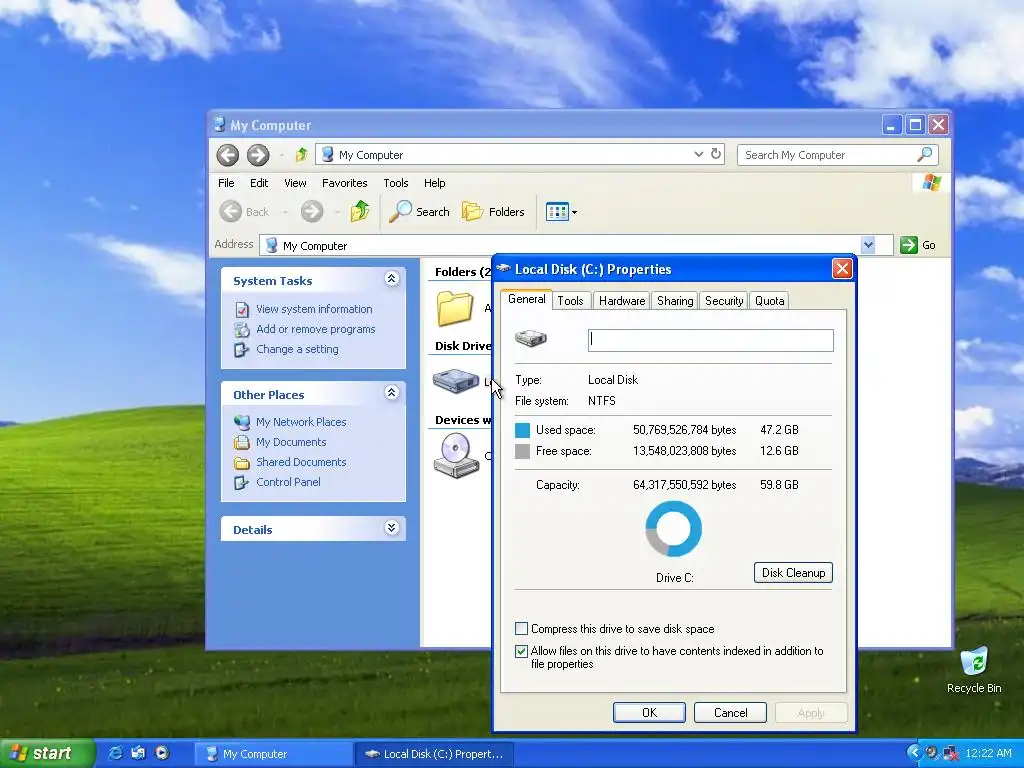Open Shared Documents link
The height and width of the screenshot is (768, 1024).
[301, 462]
